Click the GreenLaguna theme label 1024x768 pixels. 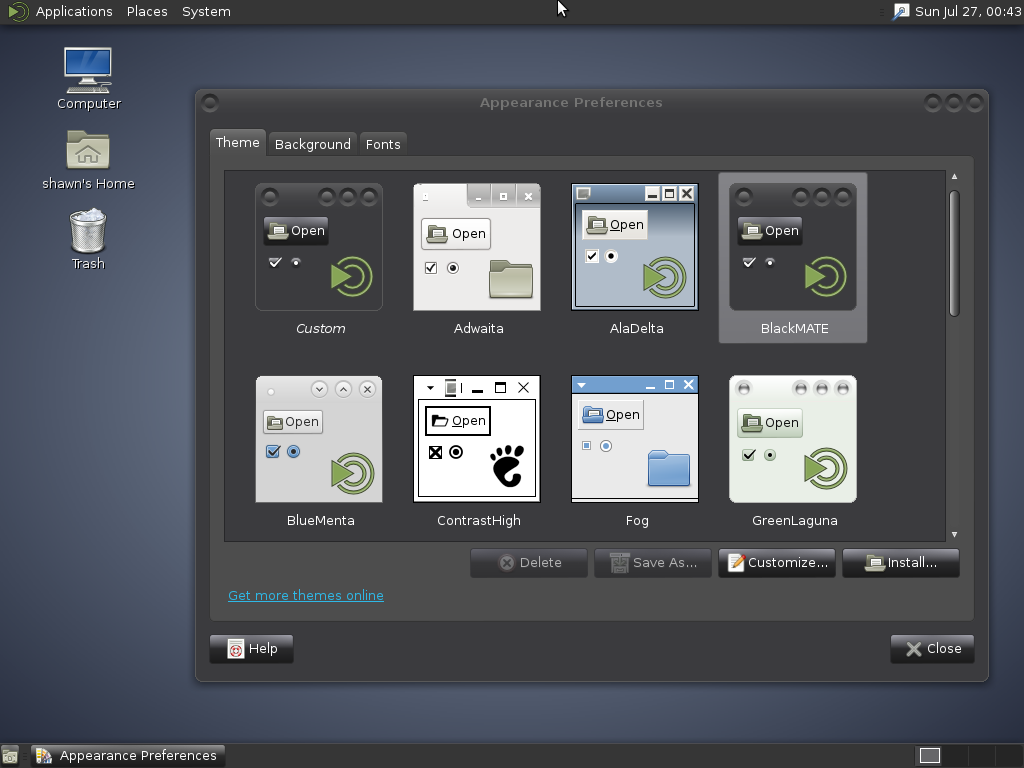[x=795, y=520]
